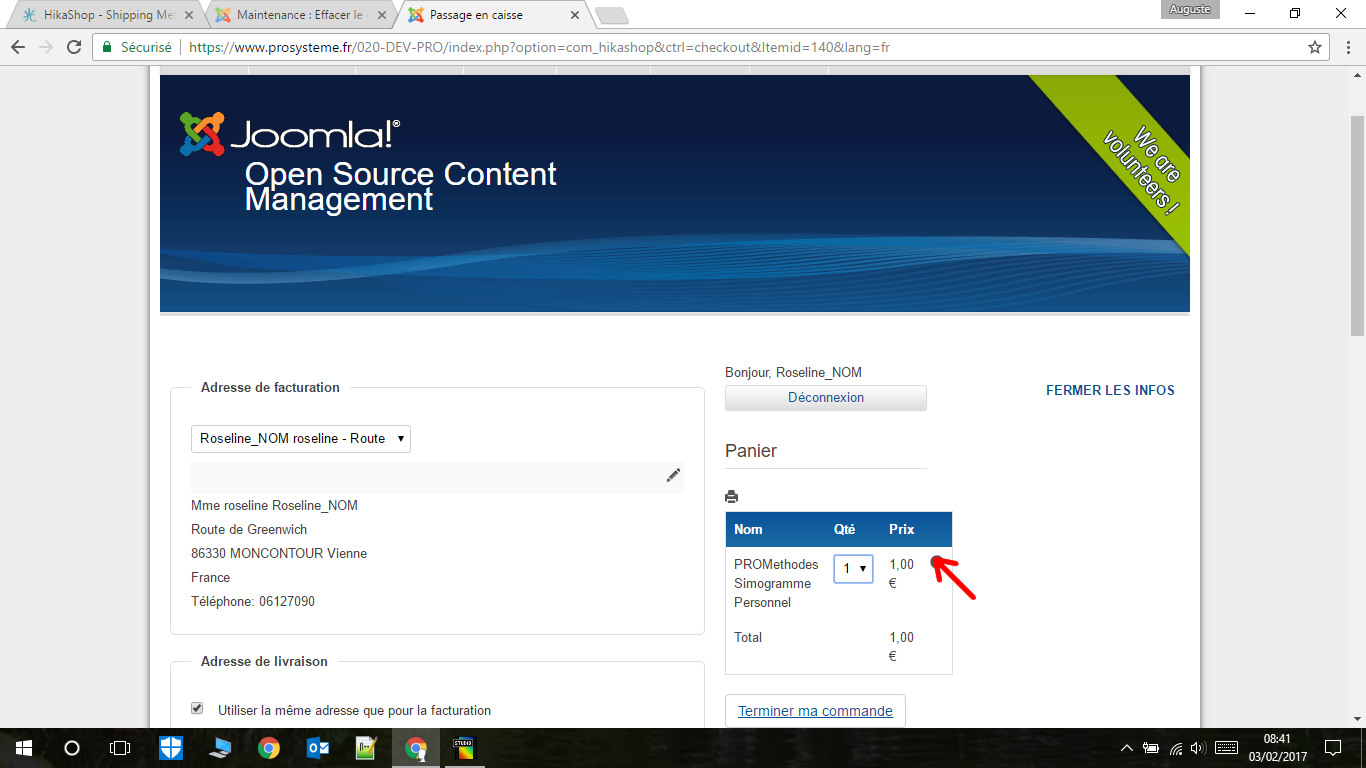Click the Nom column header
This screenshot has height=768, width=1366.
pyautogui.click(x=748, y=529)
